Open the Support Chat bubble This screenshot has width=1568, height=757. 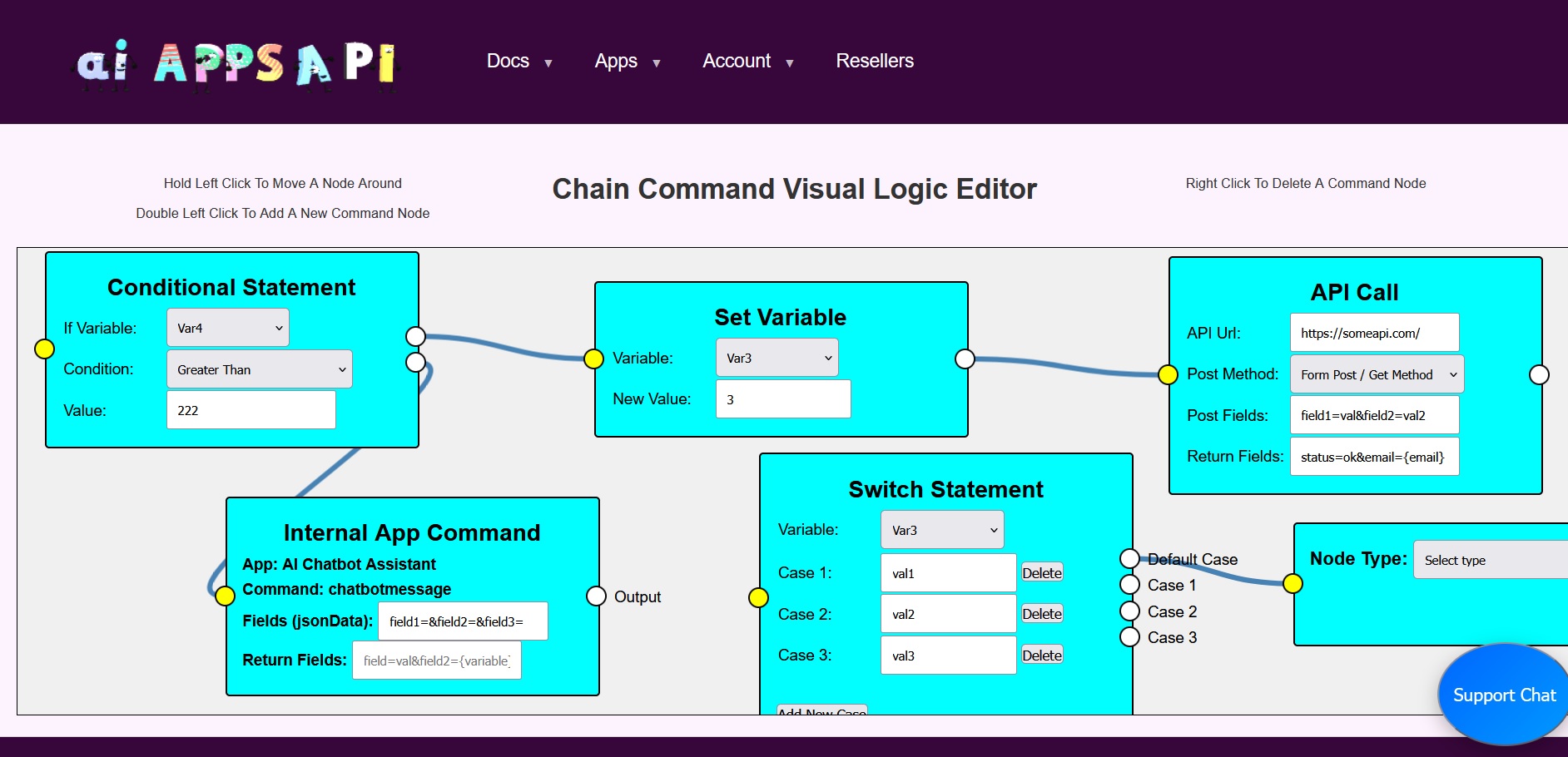(x=1503, y=695)
